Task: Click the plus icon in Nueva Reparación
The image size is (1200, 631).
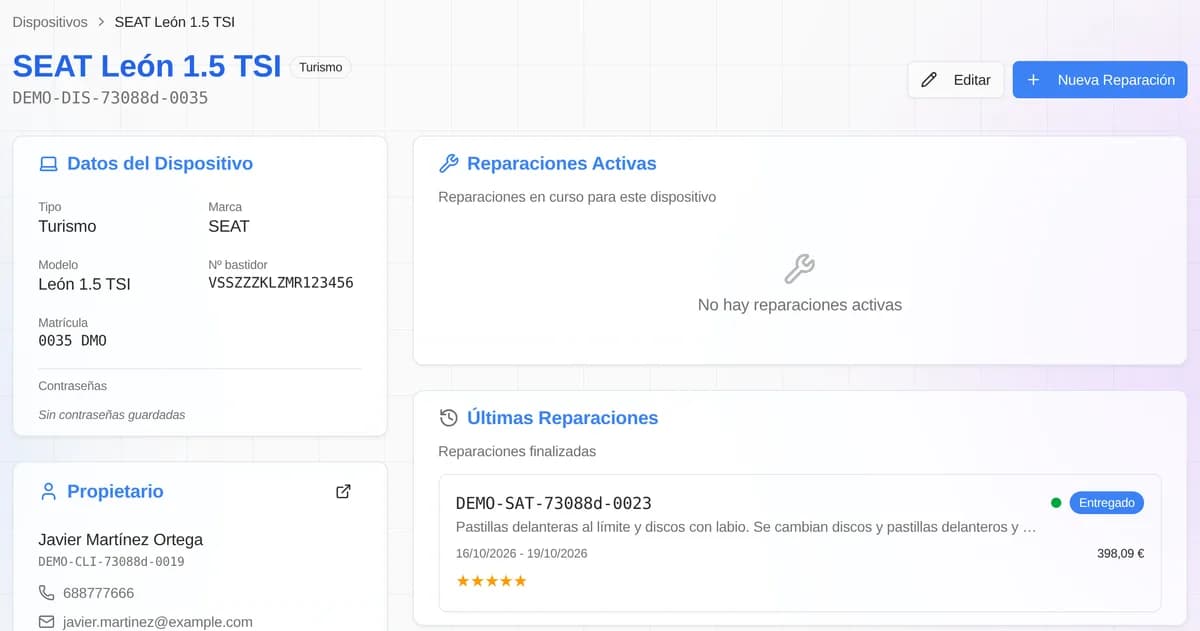Action: click(x=1034, y=80)
